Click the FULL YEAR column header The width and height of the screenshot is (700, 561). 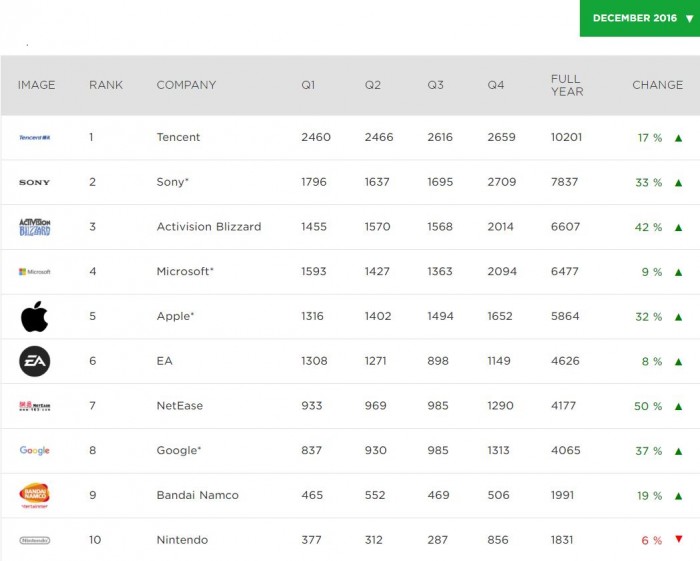click(567, 85)
